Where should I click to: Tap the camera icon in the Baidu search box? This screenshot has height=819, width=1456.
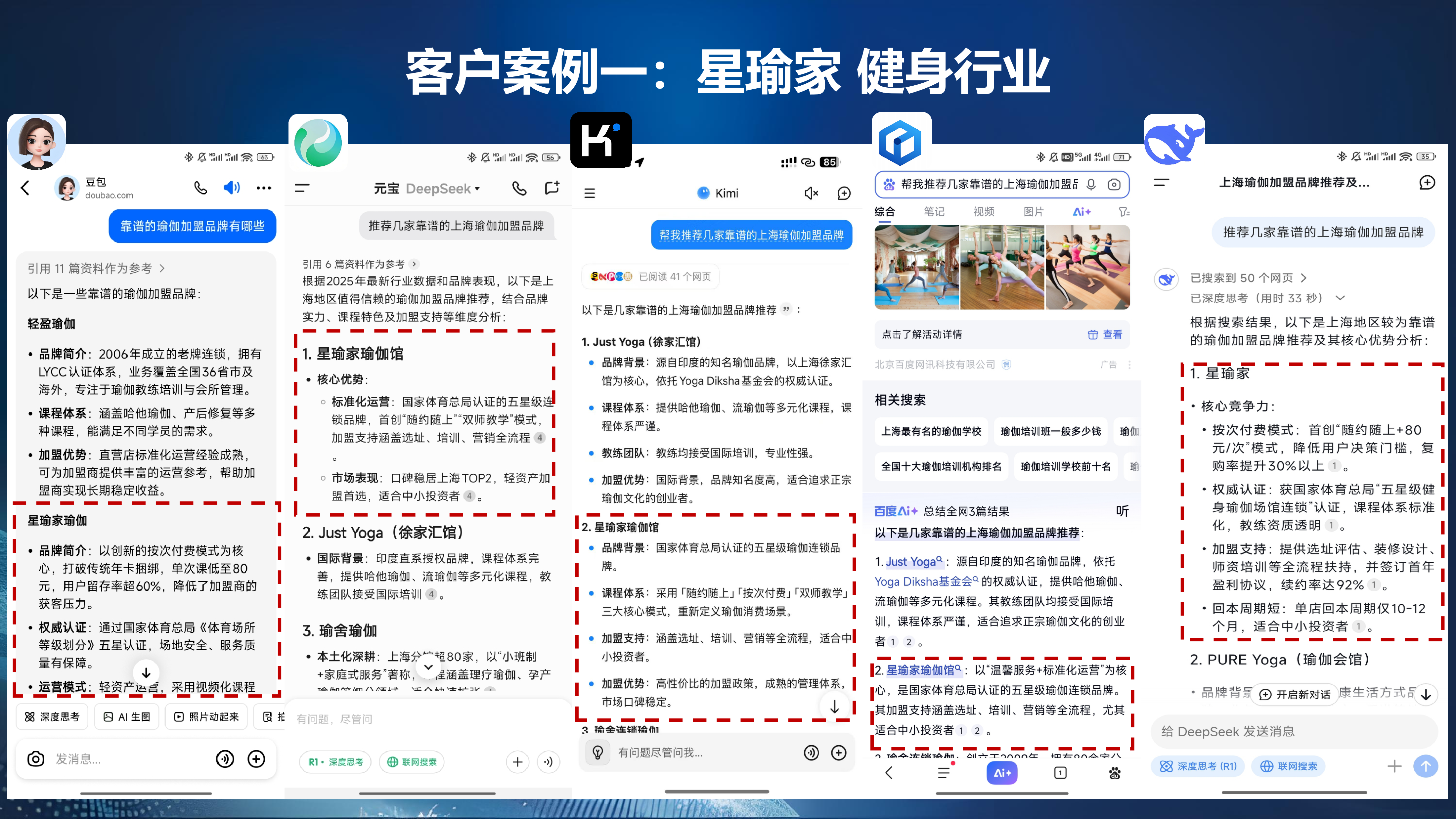pyautogui.click(x=1114, y=184)
